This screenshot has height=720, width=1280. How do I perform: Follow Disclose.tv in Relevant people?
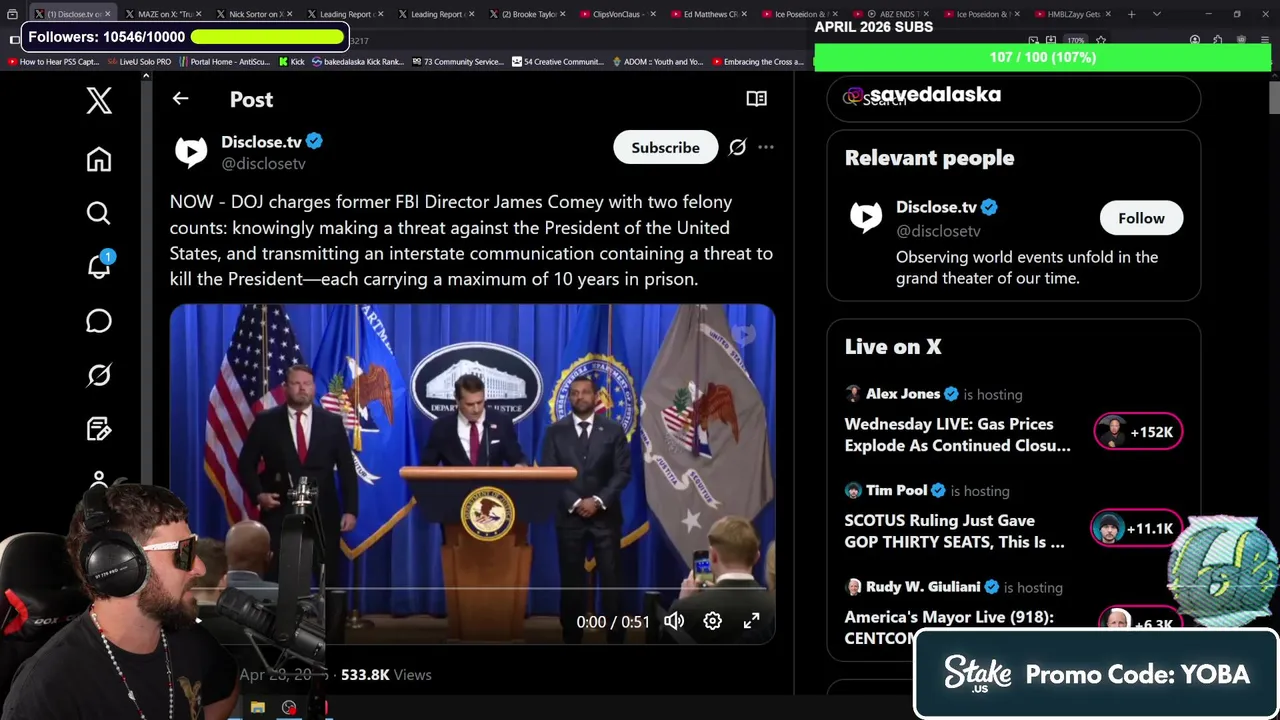(x=1141, y=218)
